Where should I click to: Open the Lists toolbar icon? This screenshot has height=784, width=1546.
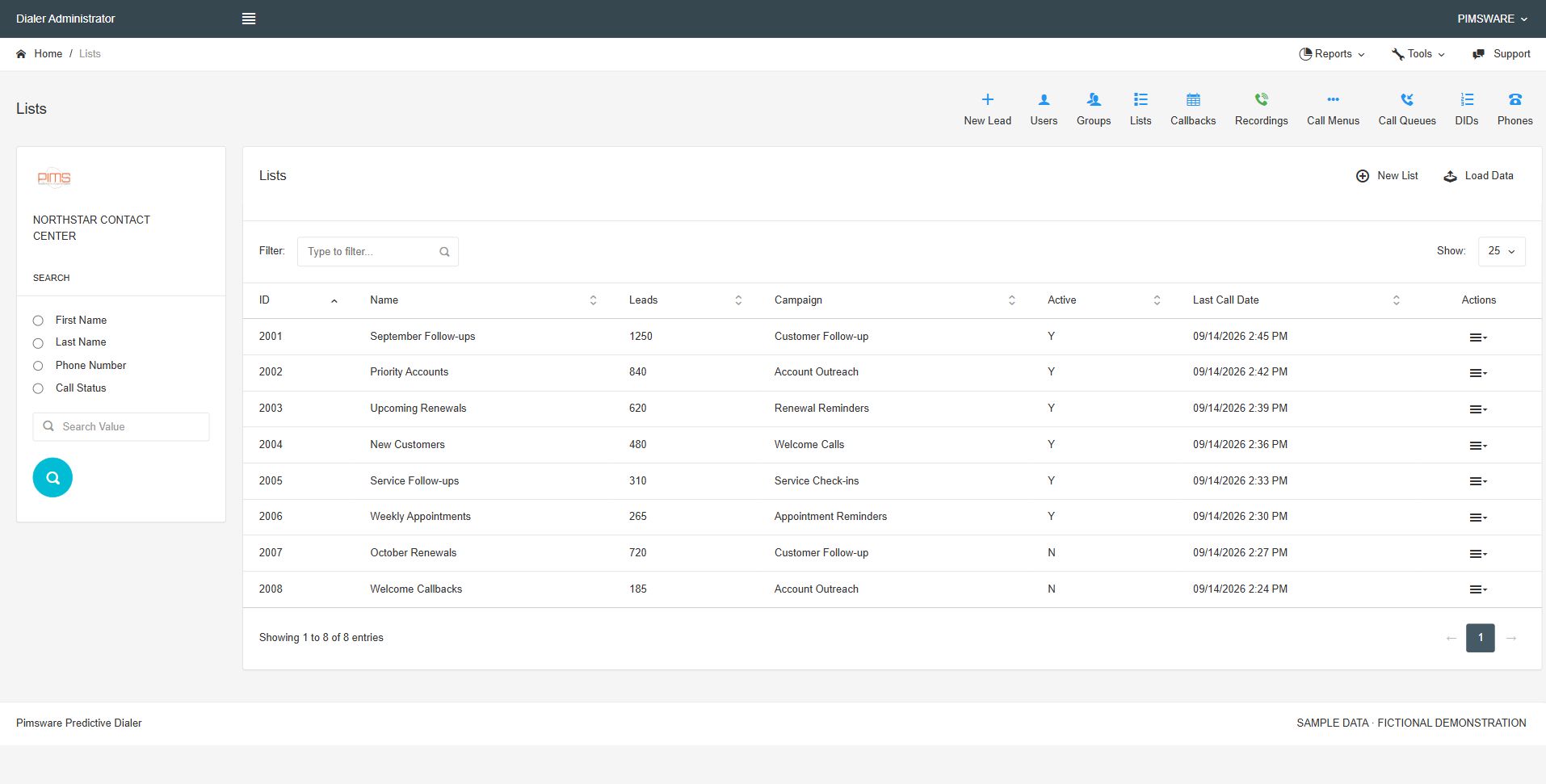click(x=1141, y=99)
